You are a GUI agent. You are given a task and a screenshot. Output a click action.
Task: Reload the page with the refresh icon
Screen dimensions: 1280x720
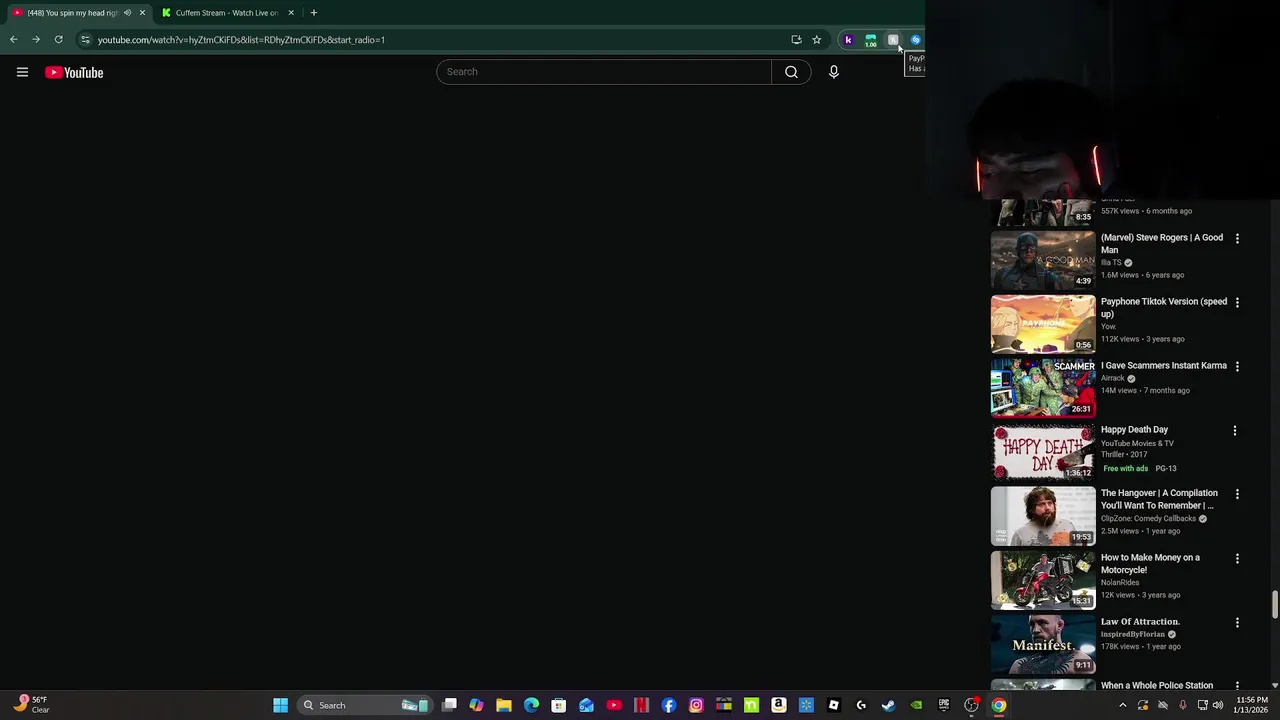[x=59, y=40]
